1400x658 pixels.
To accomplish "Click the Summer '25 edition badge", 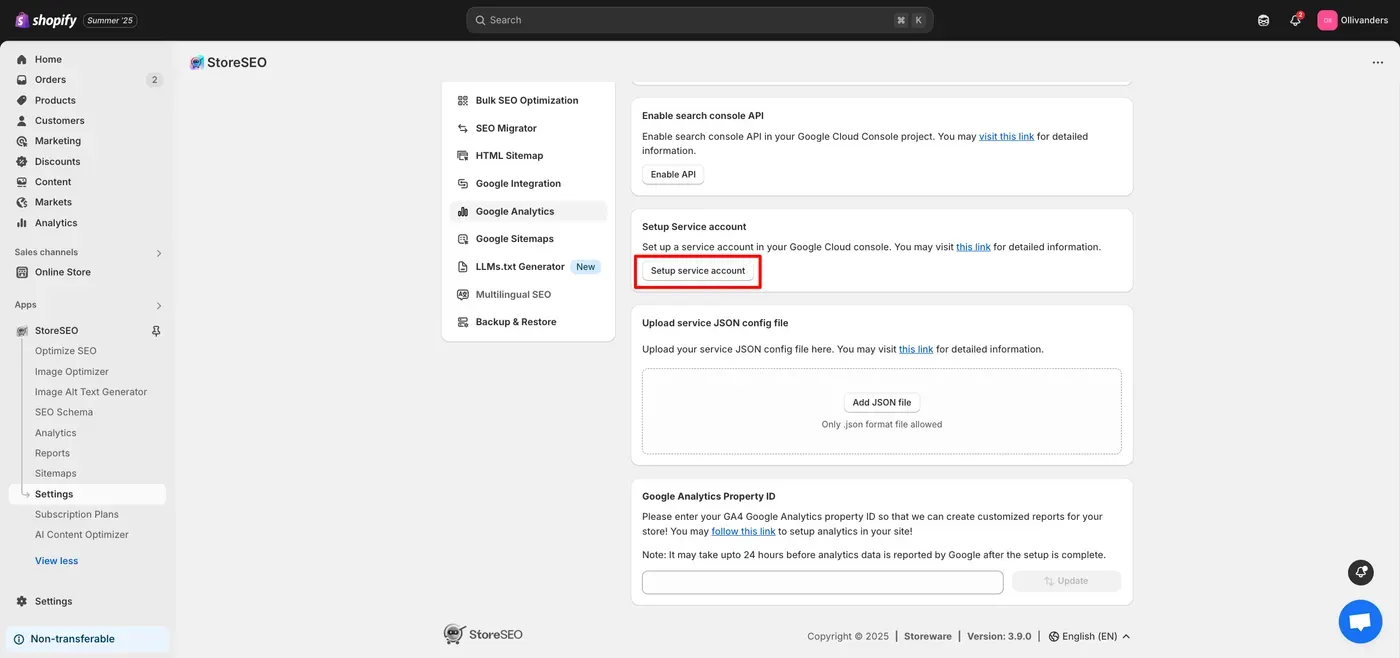I will pos(110,20).
